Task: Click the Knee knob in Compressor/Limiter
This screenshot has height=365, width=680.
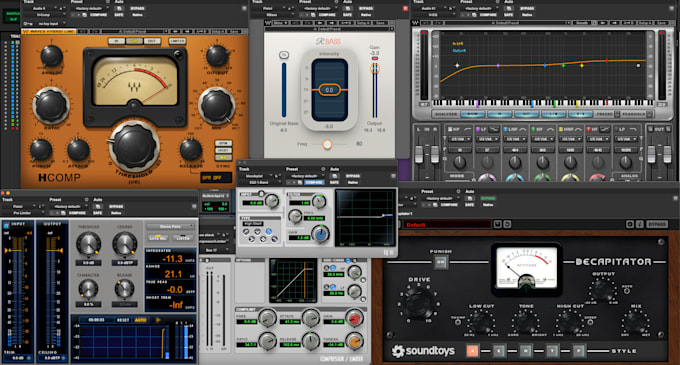Action: 267,318
